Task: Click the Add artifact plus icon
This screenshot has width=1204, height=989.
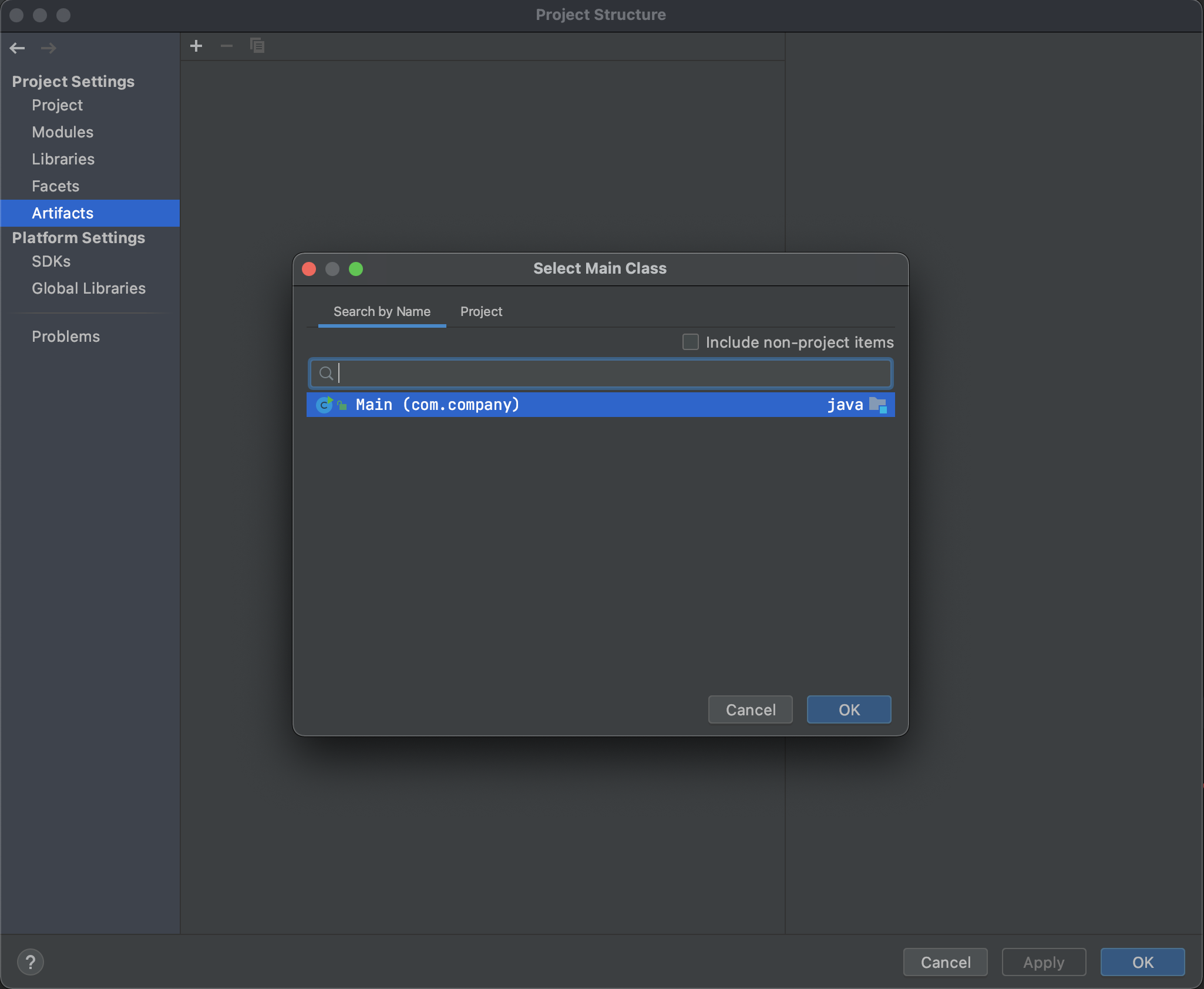Action: [196, 46]
